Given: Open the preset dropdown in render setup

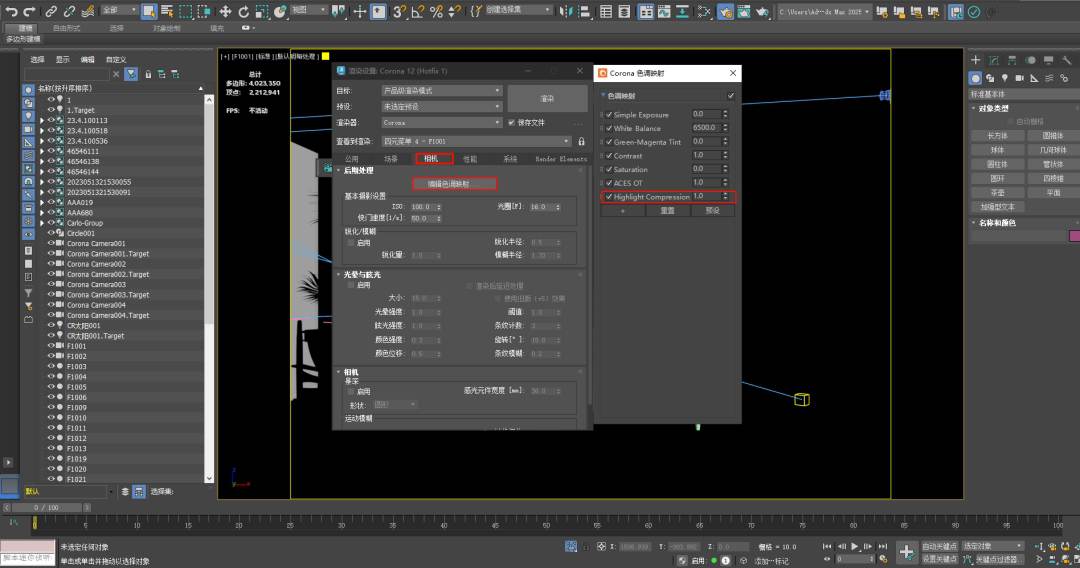Looking at the screenshot, I should (x=442, y=107).
